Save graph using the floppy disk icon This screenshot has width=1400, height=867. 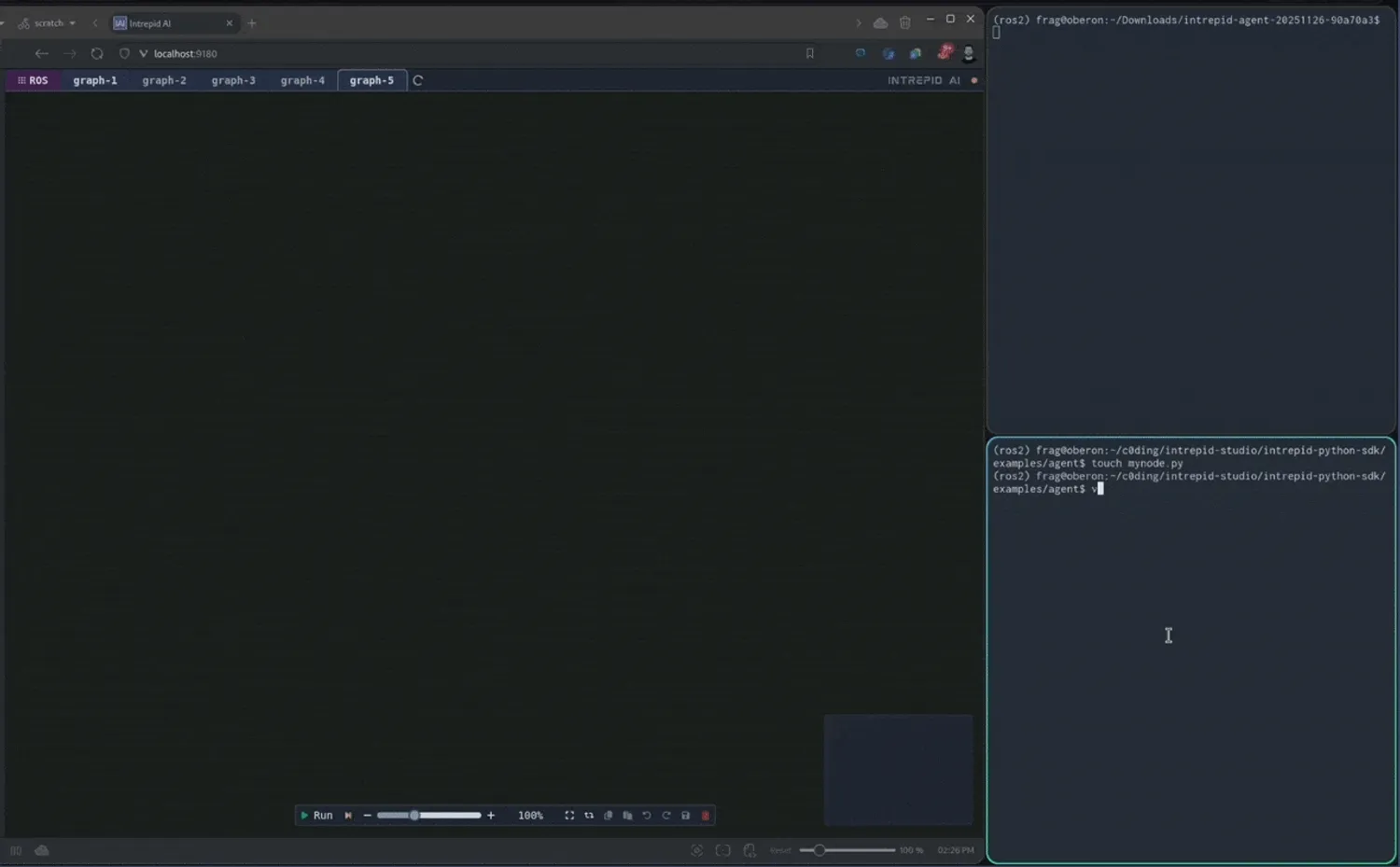(x=686, y=816)
